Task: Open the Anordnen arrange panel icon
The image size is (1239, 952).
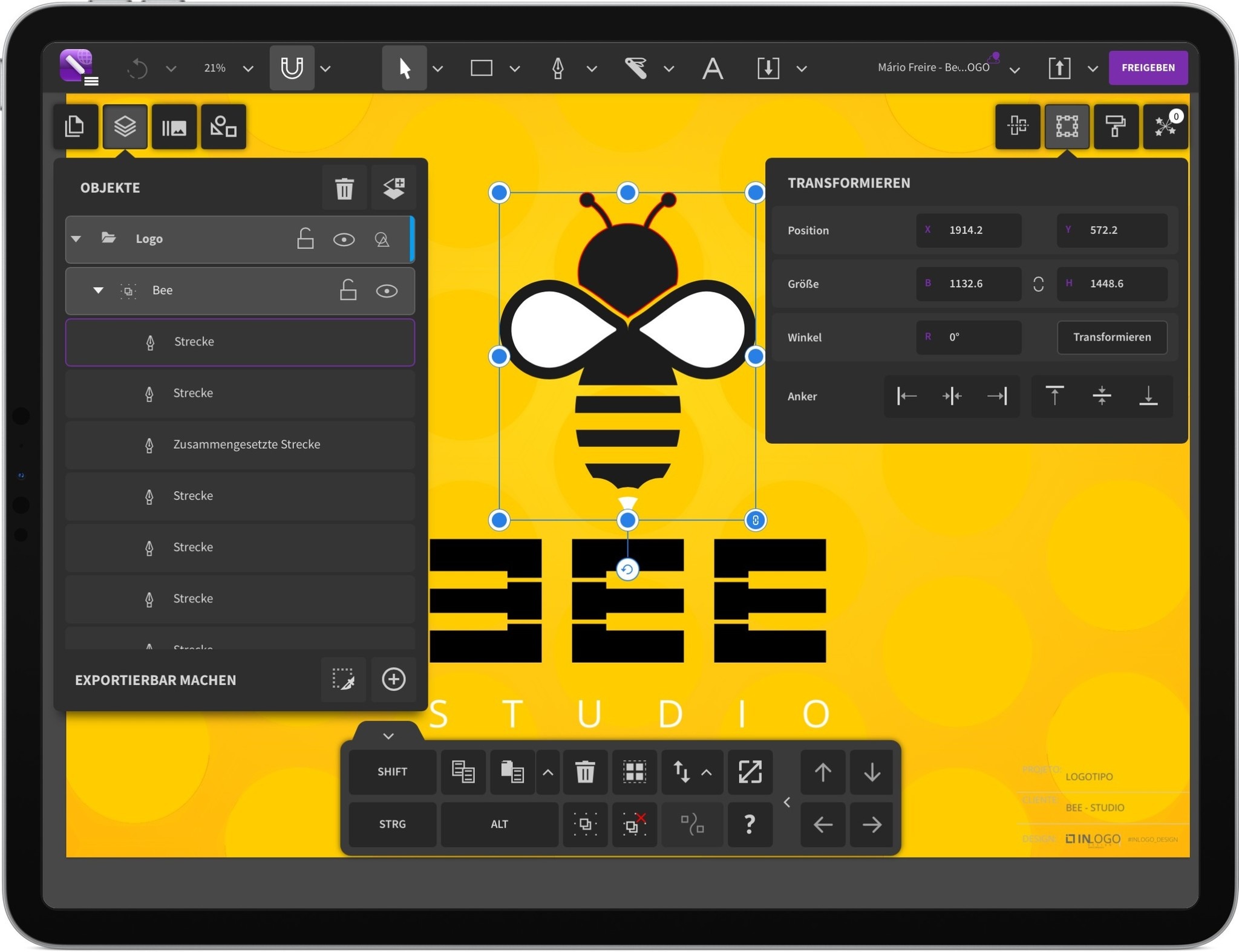Action: 1016,126
